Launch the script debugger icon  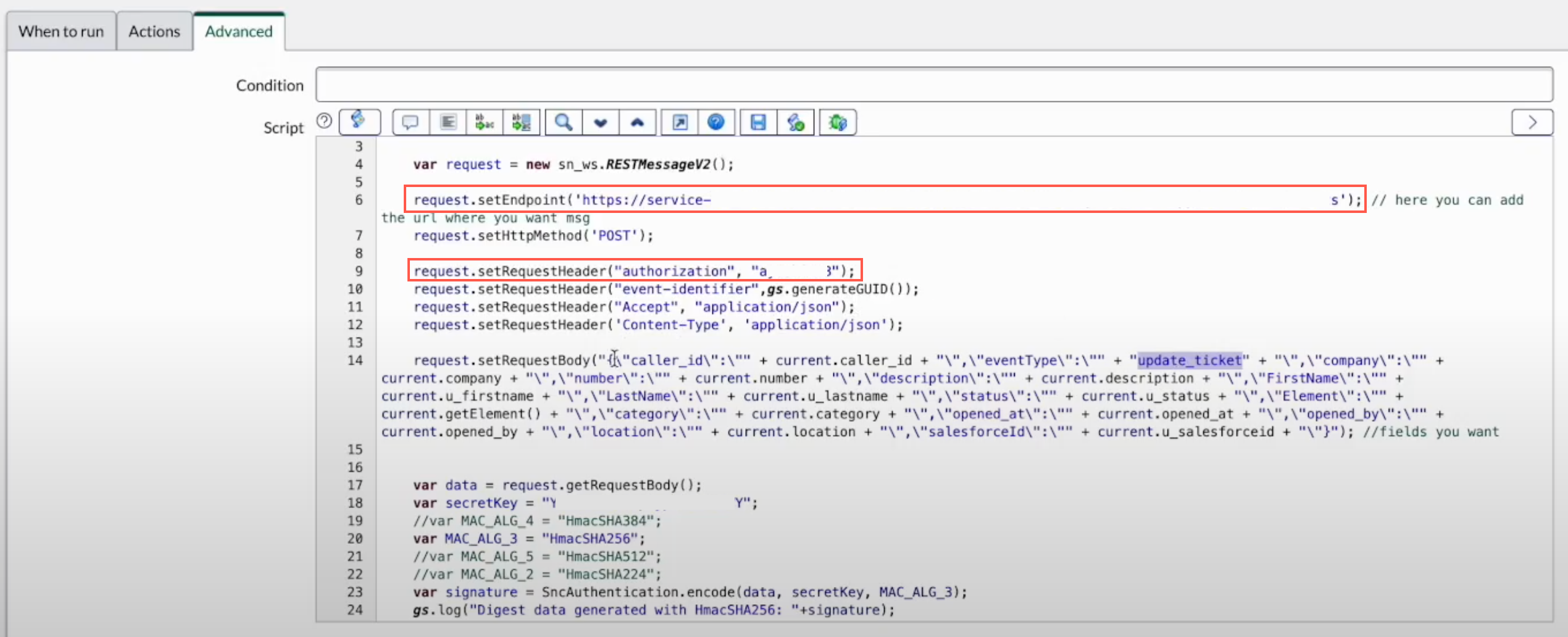[x=836, y=122]
